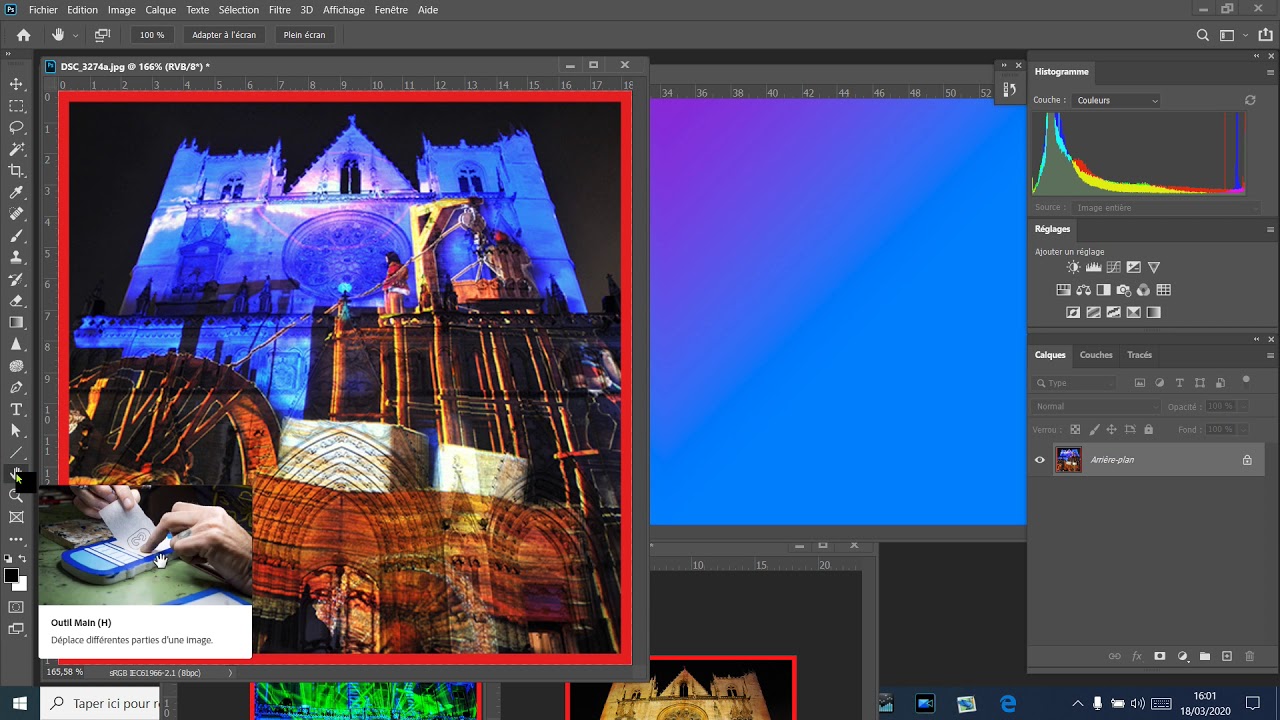Viewport: 1280px width, 720px height.
Task: Toggle layer filtering switch
Action: click(1246, 380)
